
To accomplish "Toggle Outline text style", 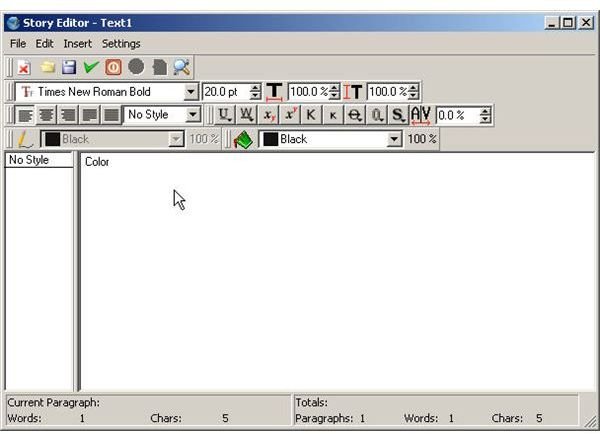I will tap(377, 115).
